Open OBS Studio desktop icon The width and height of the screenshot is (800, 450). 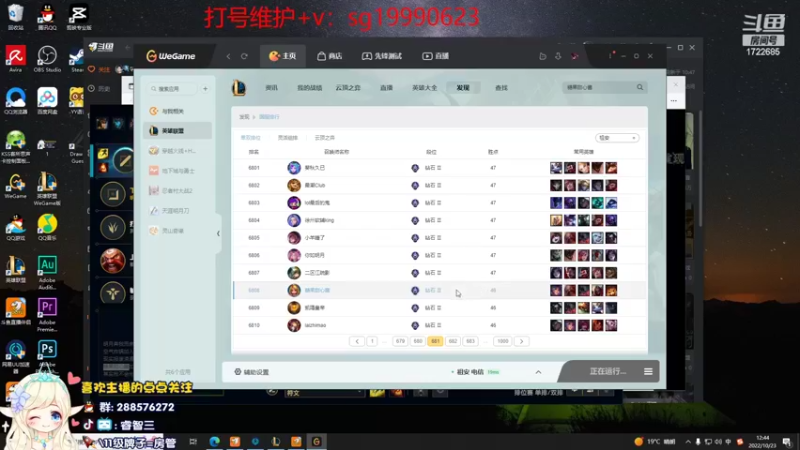point(47,59)
